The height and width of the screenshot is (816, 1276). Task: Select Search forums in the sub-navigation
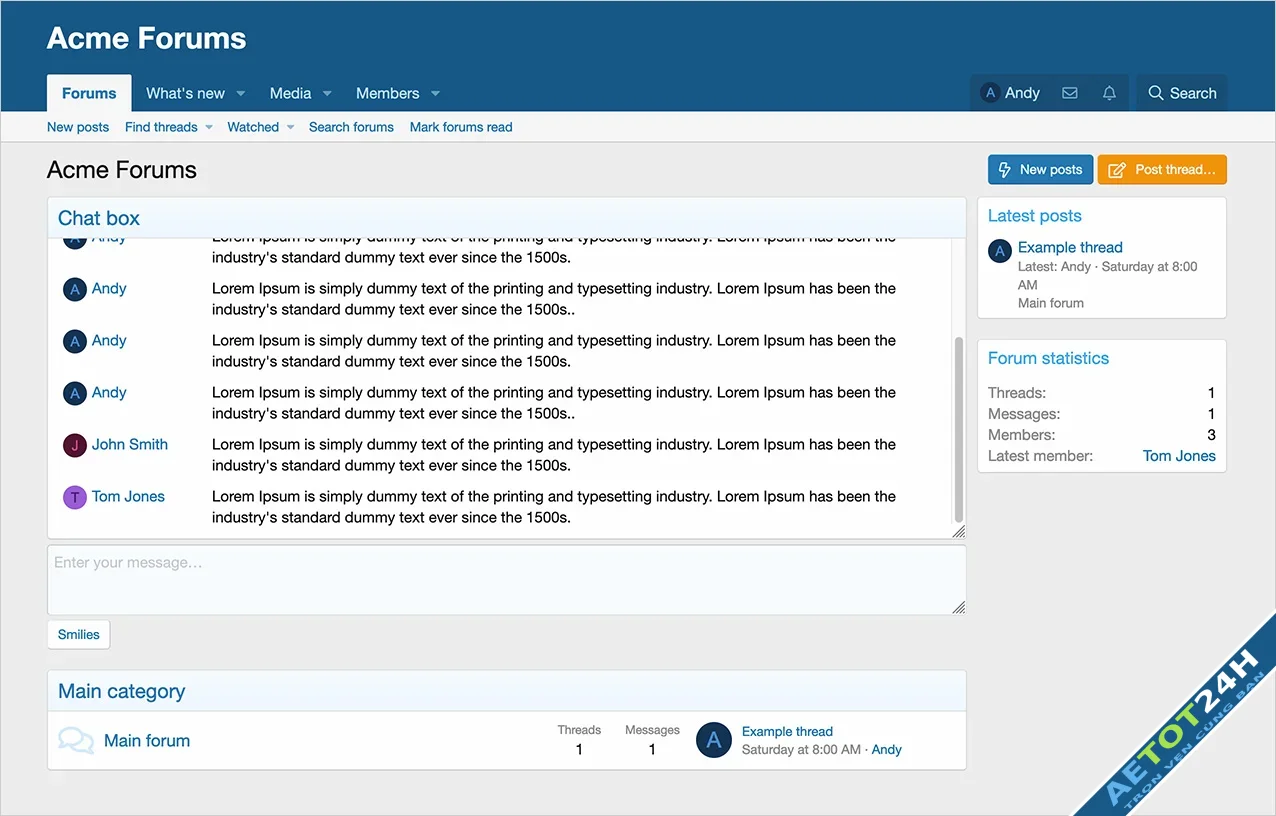[351, 127]
